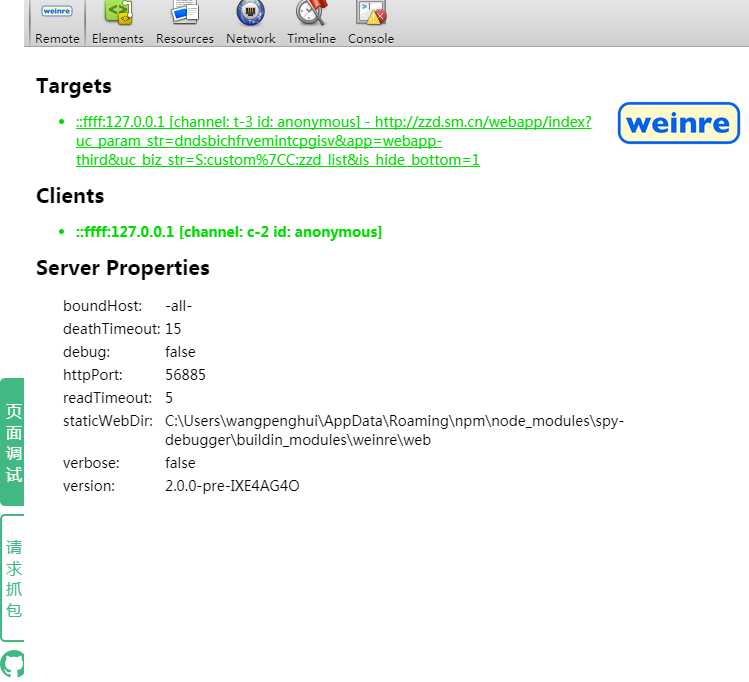
Task: Click the staticWebDir: label
Action: tap(108, 421)
